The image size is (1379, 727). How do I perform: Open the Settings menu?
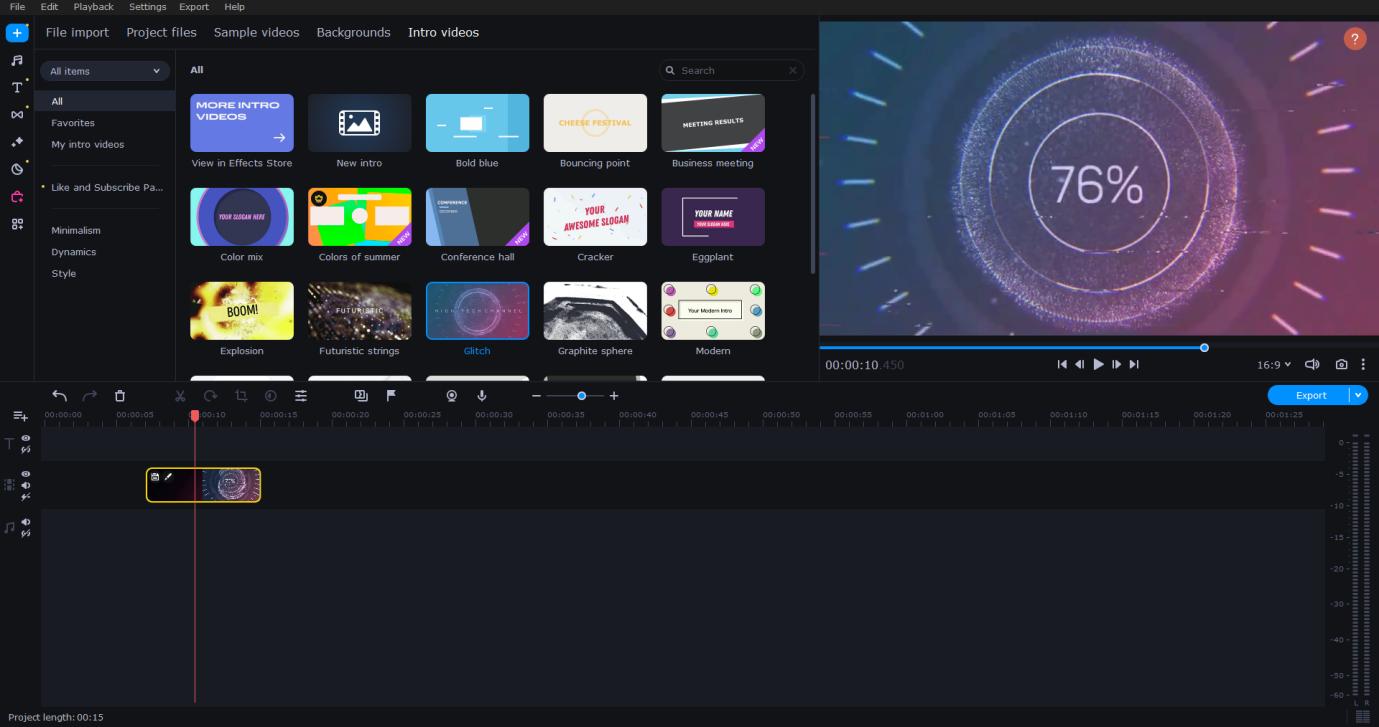[148, 7]
